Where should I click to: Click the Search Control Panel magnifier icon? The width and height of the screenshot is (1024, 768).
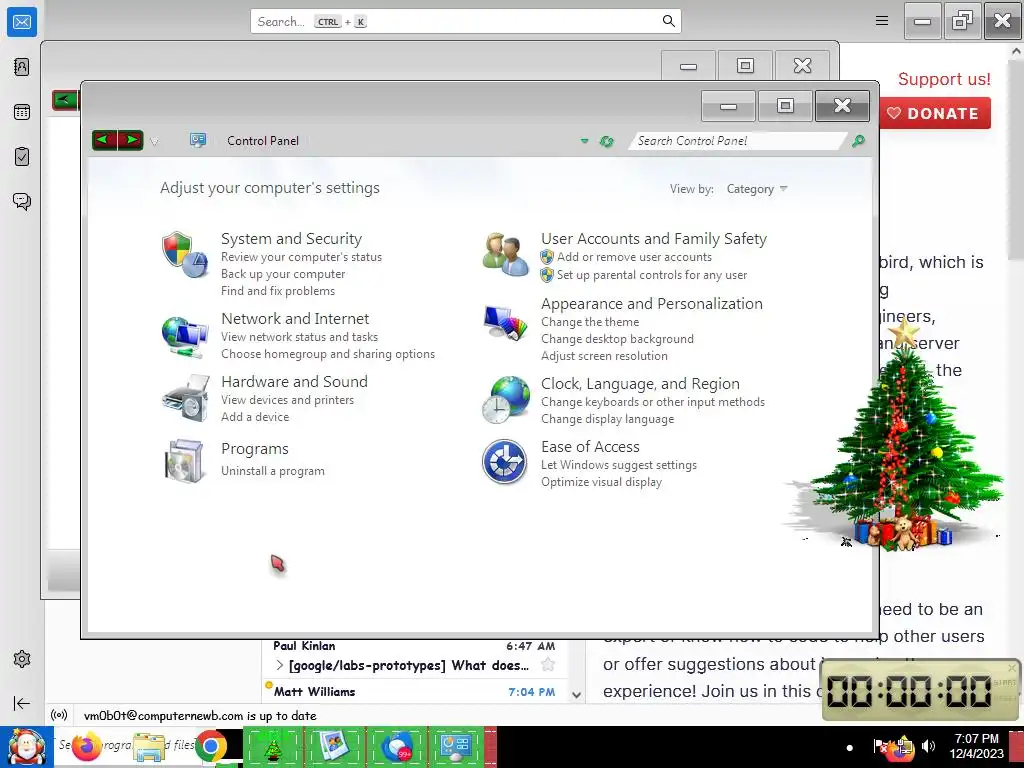point(858,140)
